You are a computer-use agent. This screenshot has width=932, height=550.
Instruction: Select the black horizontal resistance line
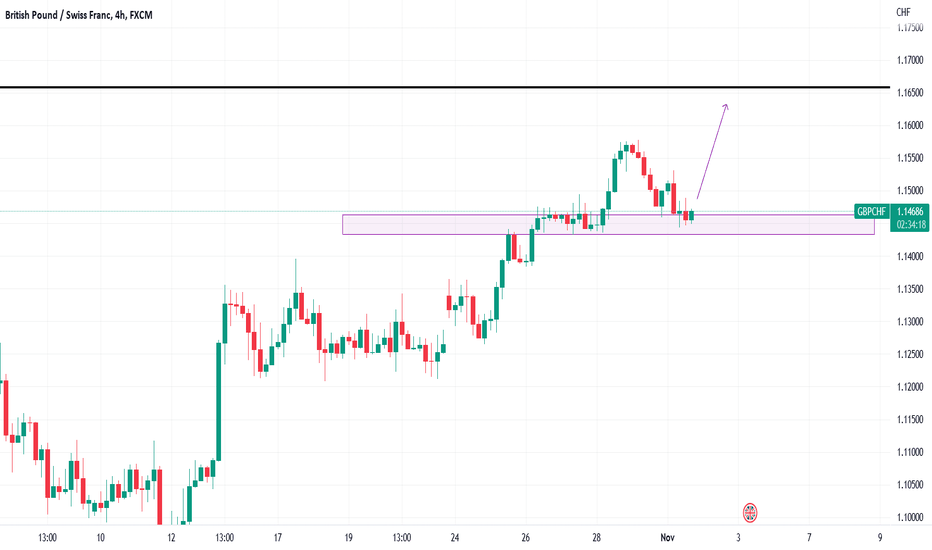[x=445, y=88]
